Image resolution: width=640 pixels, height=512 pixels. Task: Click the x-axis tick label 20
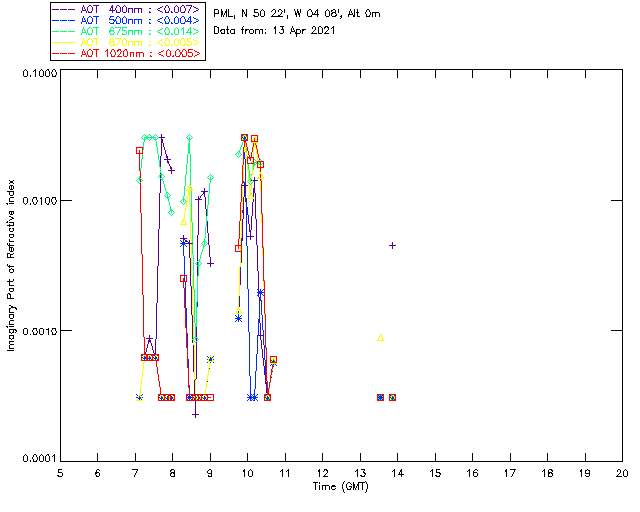point(622,473)
